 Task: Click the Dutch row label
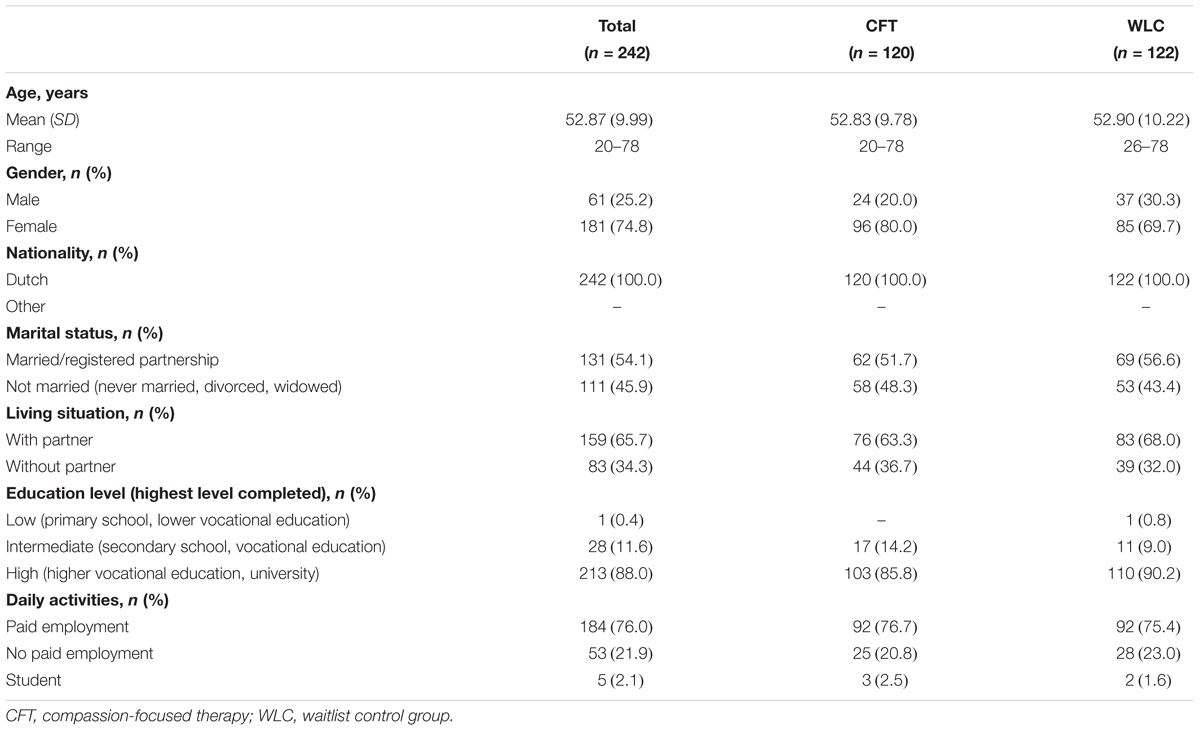coord(25,280)
